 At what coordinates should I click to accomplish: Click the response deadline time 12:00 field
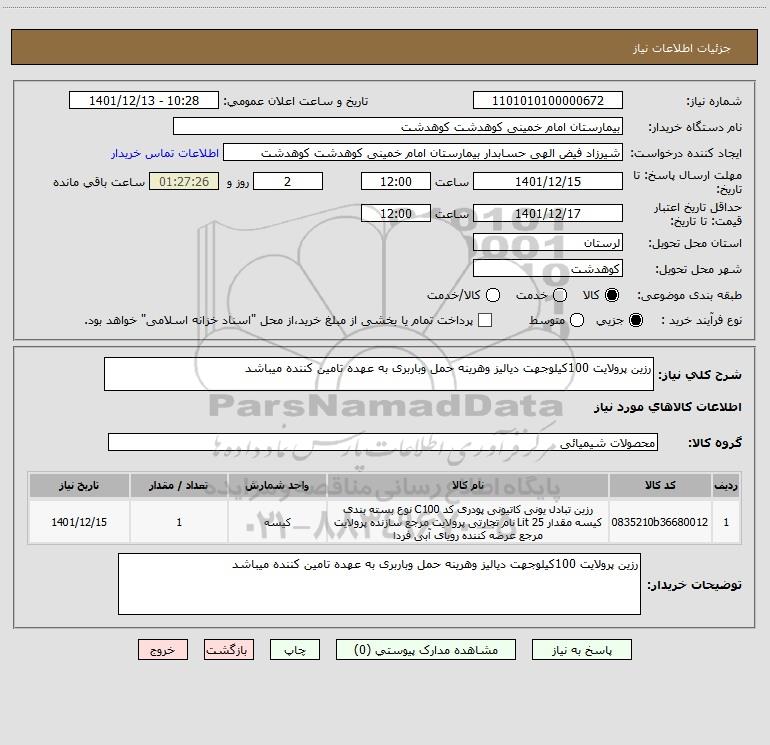[396, 181]
